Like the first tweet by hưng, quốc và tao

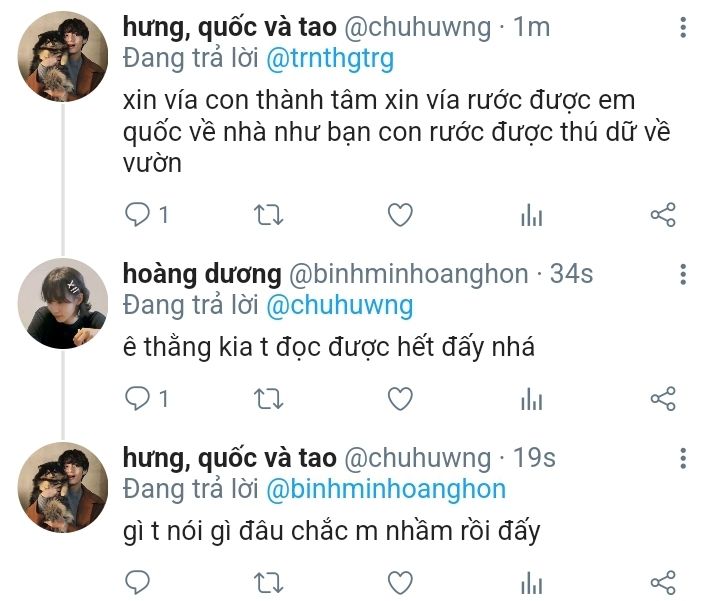point(400,214)
